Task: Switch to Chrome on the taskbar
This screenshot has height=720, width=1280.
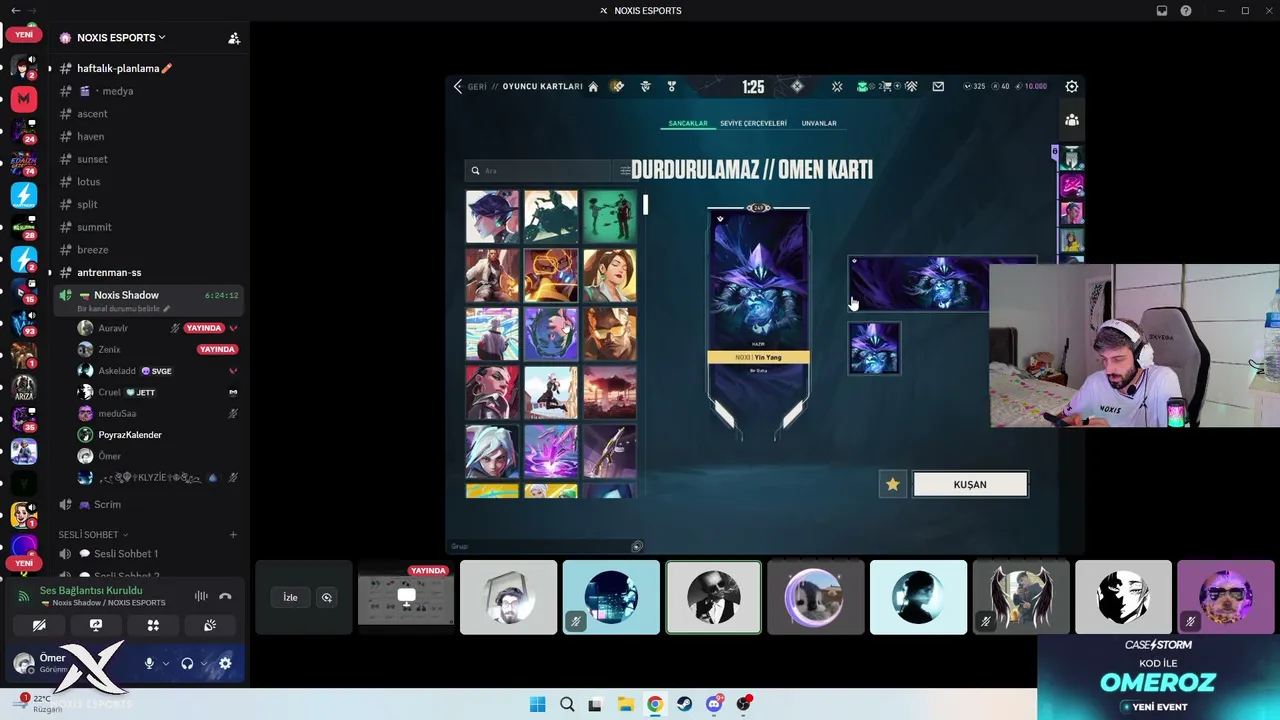Action: click(x=654, y=704)
